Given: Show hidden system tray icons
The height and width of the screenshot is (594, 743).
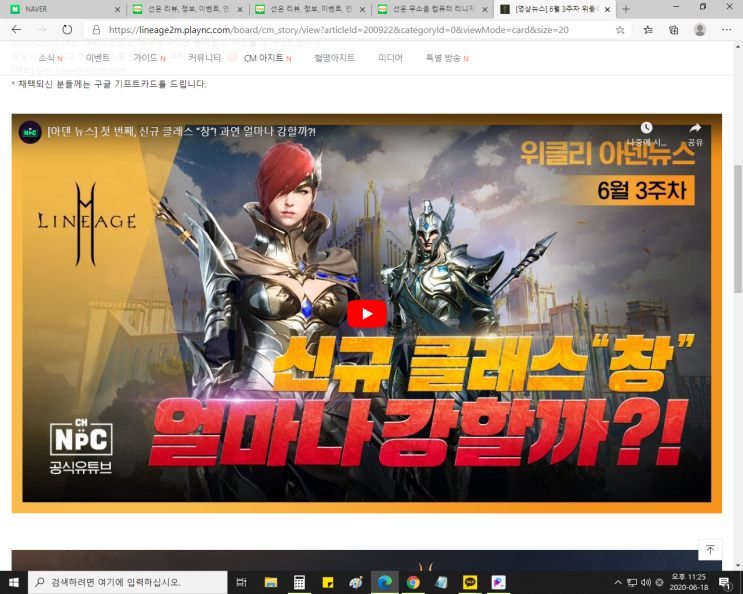Looking at the screenshot, I should point(618,582).
